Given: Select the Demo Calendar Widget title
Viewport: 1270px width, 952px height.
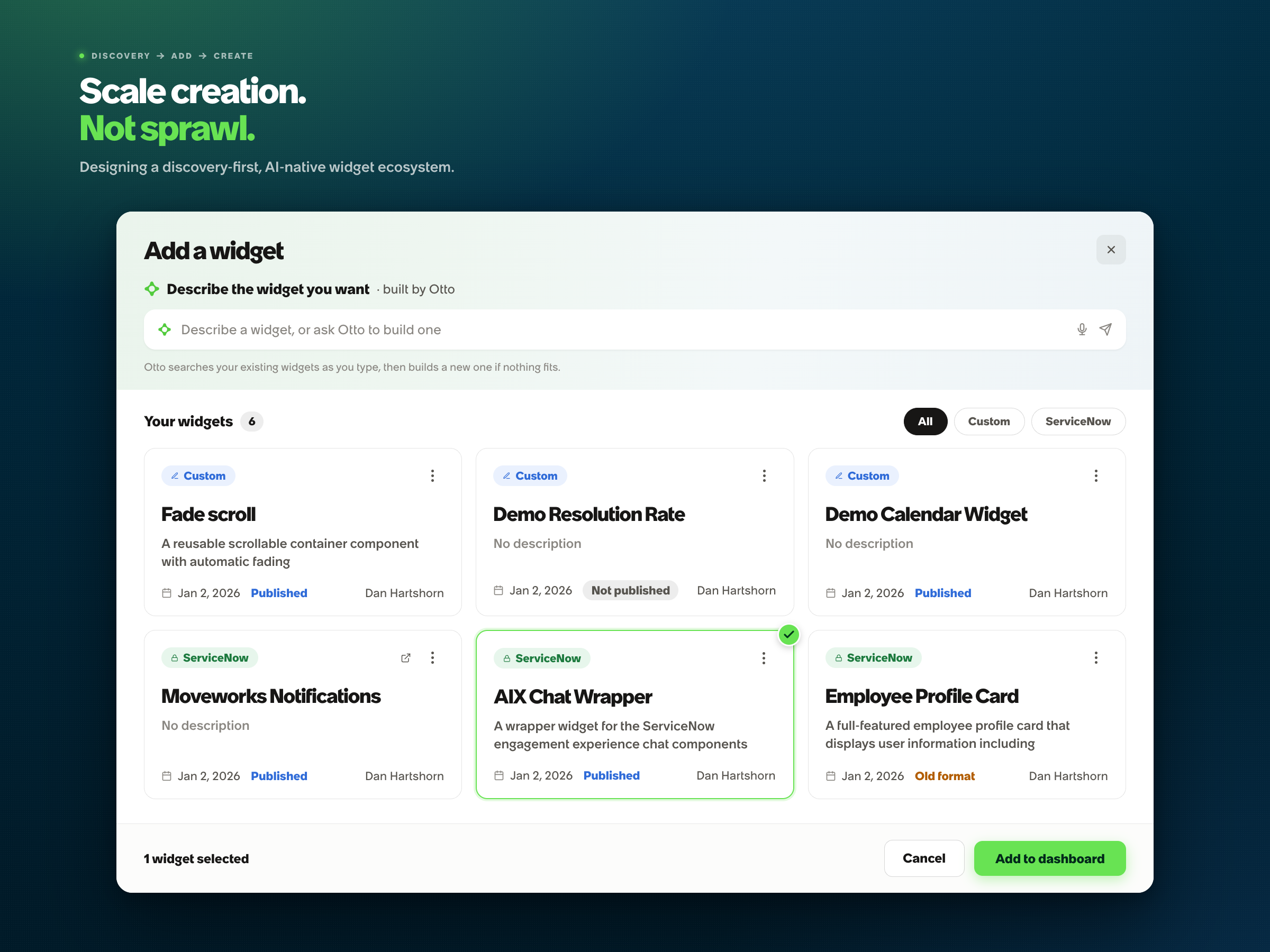Looking at the screenshot, I should 926,515.
